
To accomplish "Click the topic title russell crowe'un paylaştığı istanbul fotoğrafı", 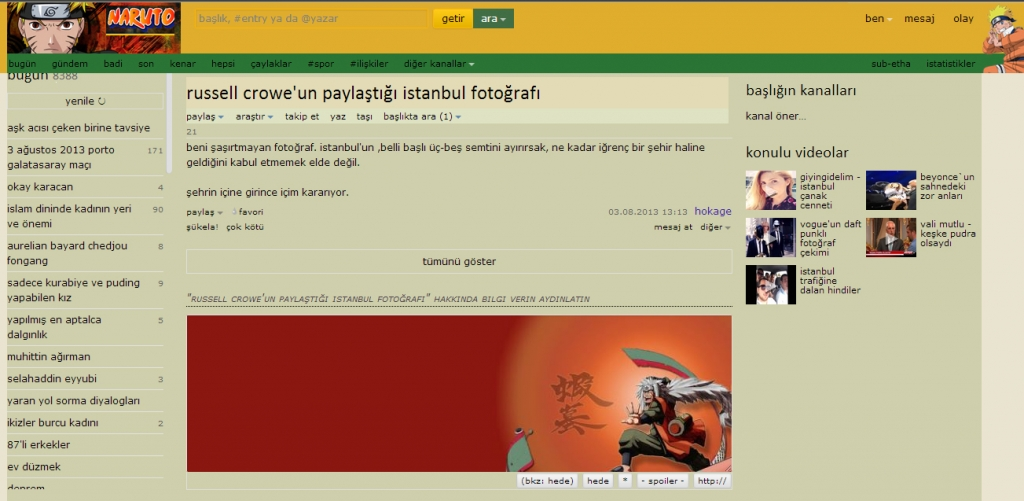I will point(363,93).
